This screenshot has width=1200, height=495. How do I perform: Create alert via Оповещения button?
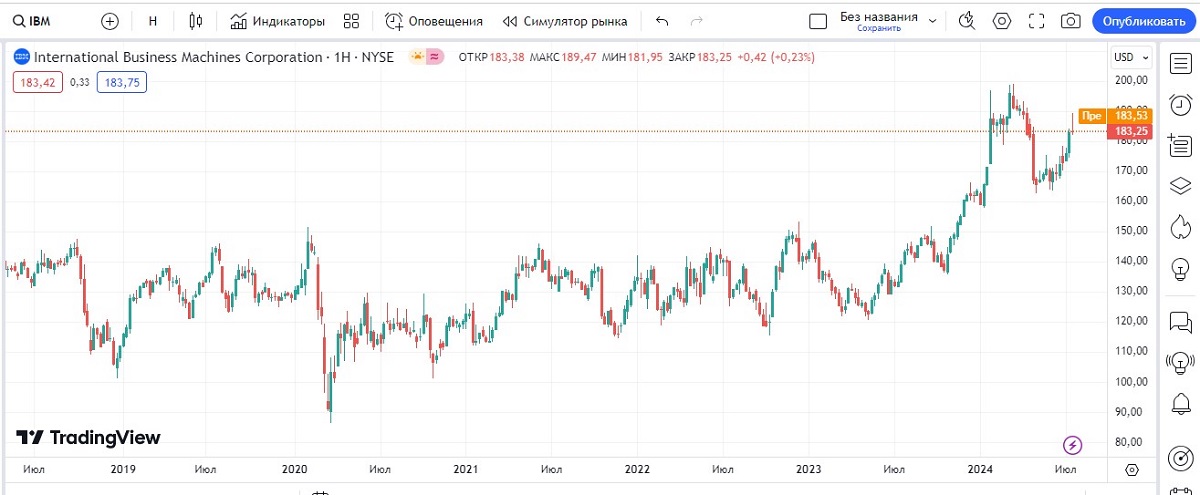(434, 21)
